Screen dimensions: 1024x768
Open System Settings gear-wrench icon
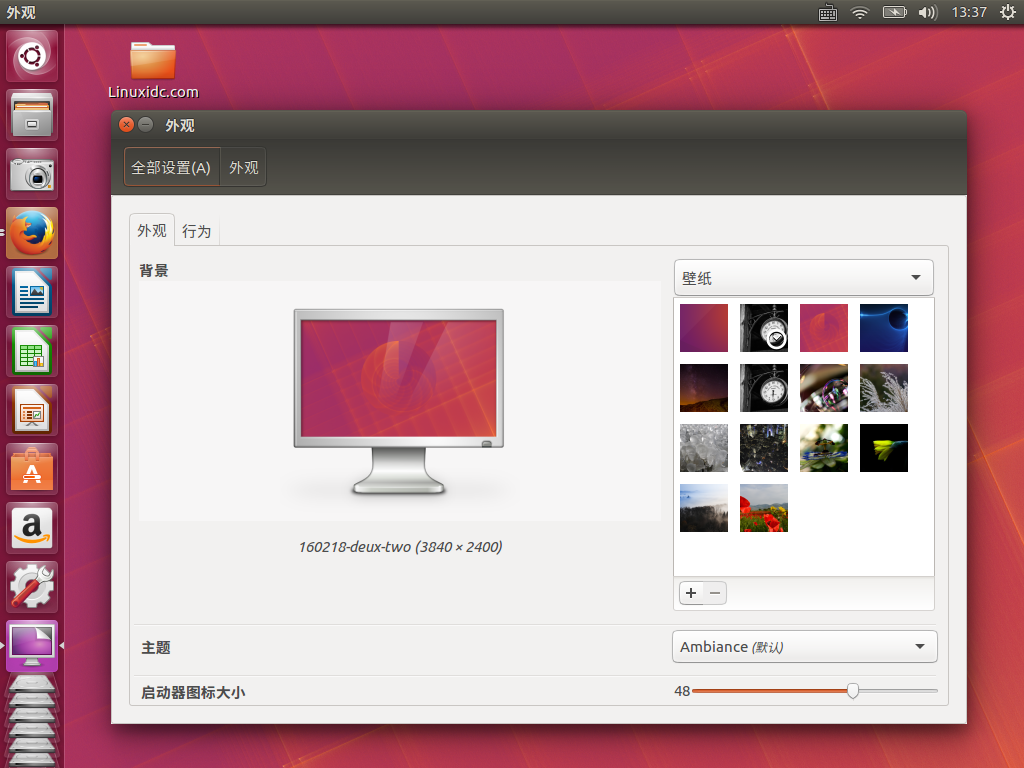(32, 586)
